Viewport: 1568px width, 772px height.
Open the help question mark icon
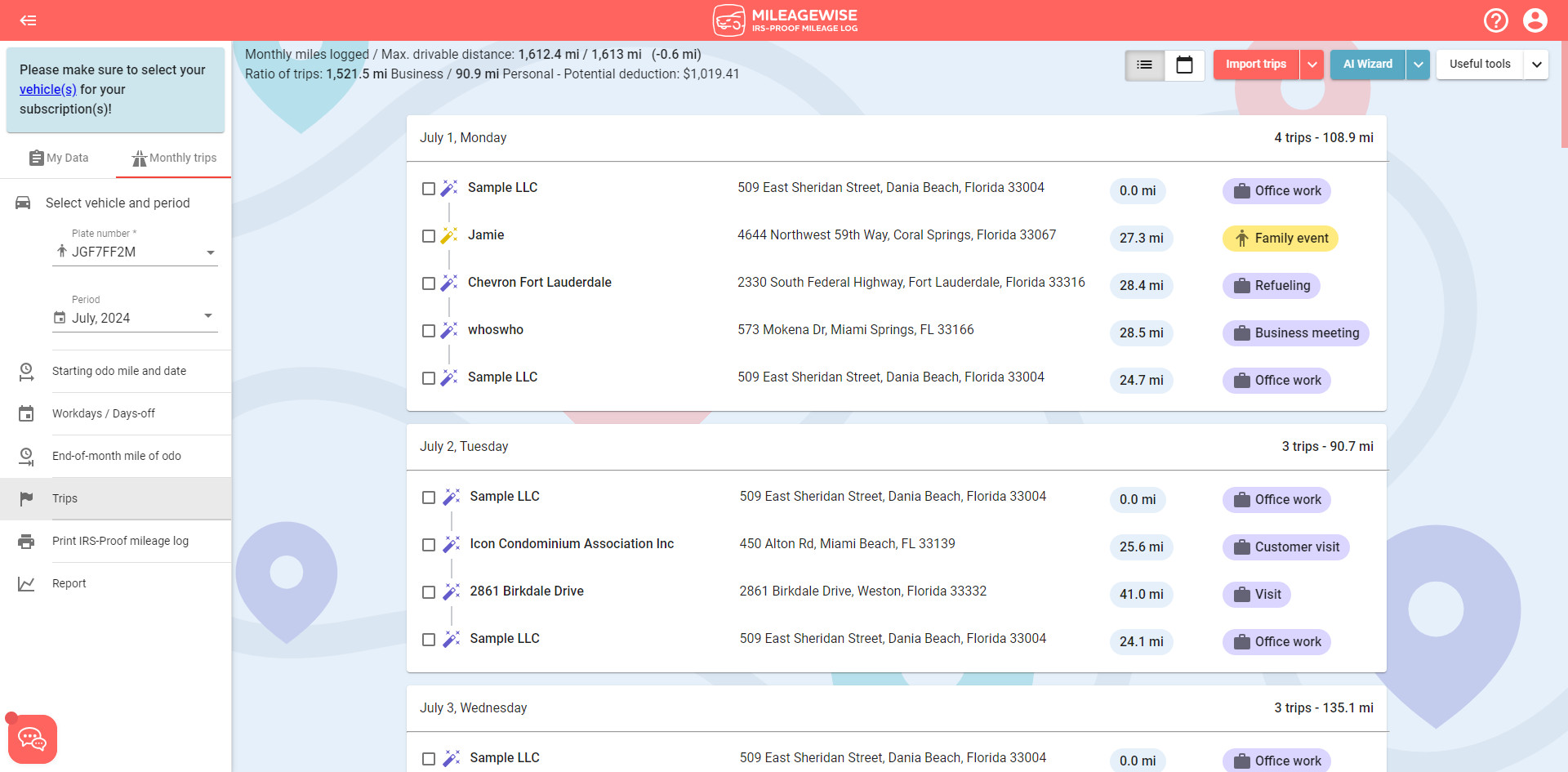coord(1496,20)
